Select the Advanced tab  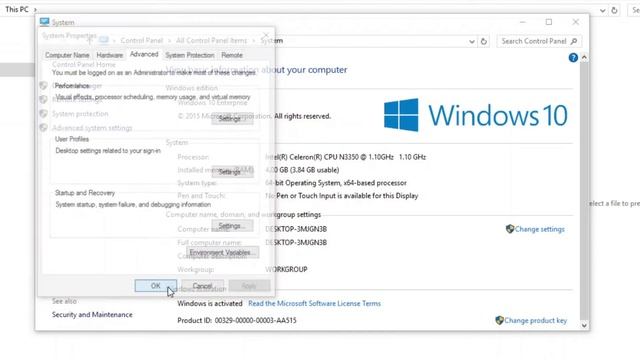click(x=144, y=54)
